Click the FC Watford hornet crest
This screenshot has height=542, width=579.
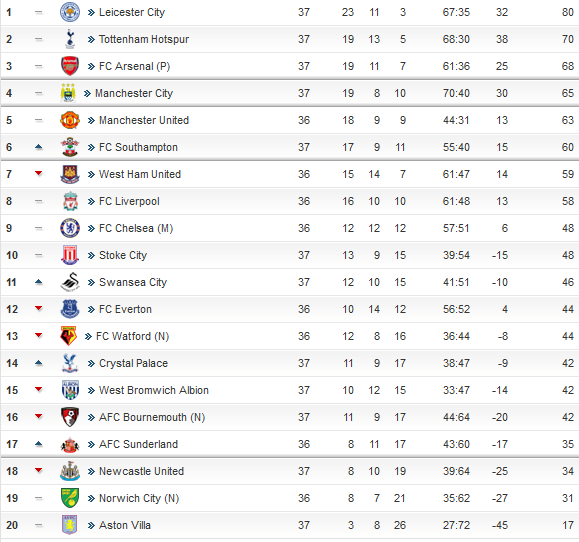point(68,336)
